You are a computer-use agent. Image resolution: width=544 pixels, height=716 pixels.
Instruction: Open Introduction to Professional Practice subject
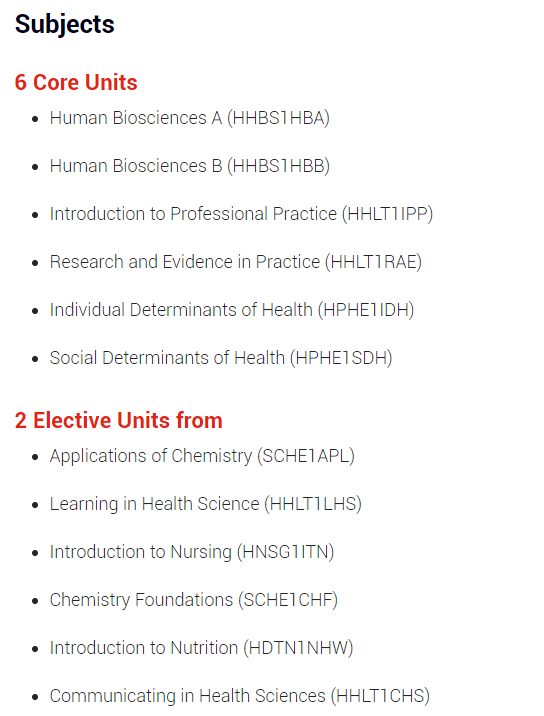[241, 214]
